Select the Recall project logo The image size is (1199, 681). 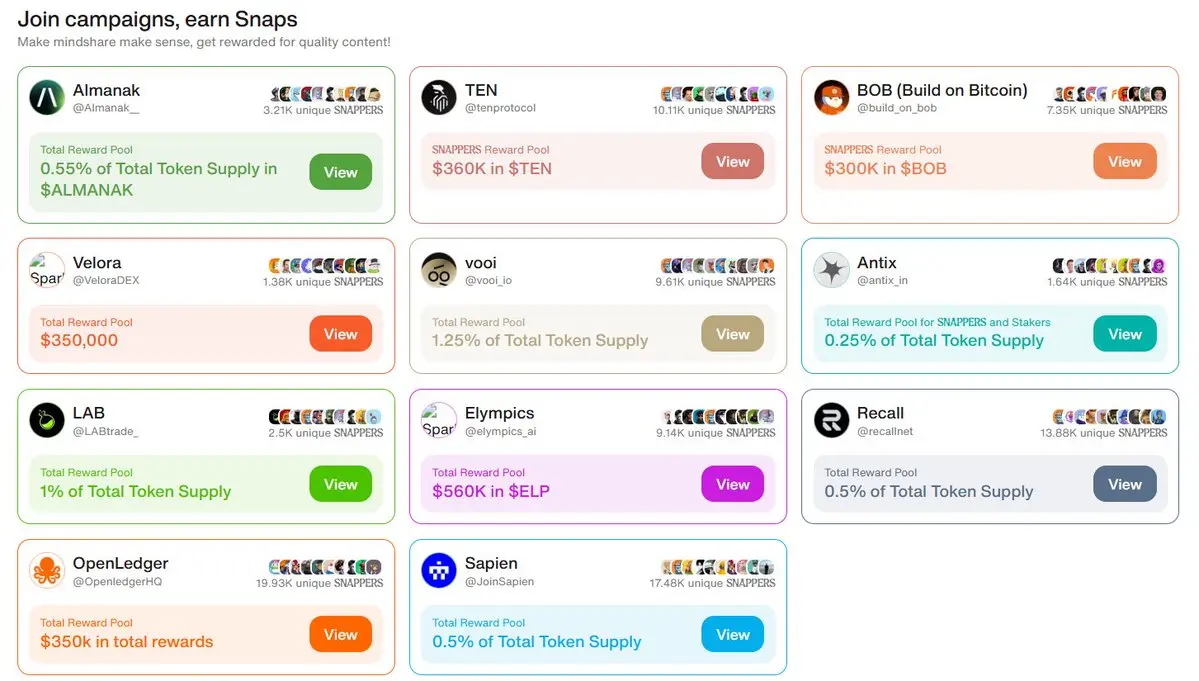[x=831, y=420]
